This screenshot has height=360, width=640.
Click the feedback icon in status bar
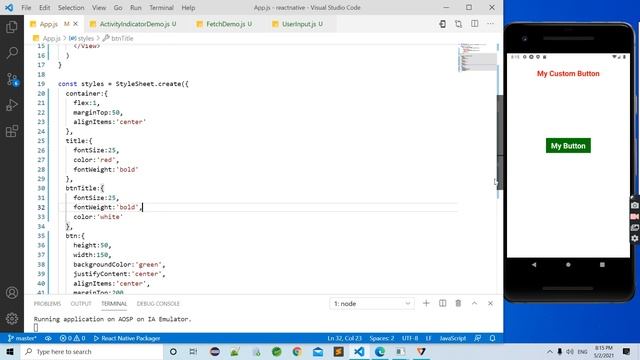coord(477,338)
